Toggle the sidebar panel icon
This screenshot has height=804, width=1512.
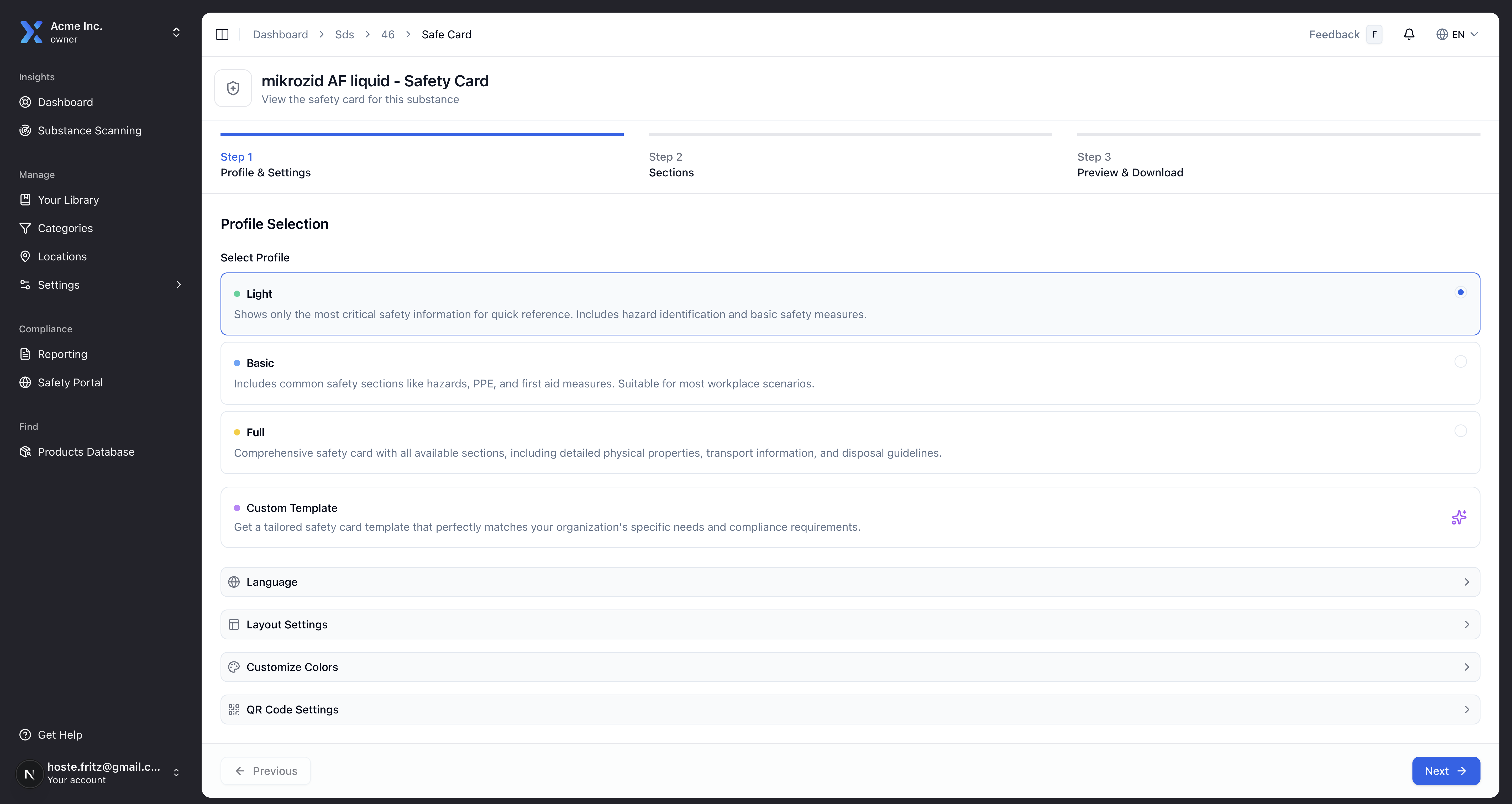coord(222,34)
